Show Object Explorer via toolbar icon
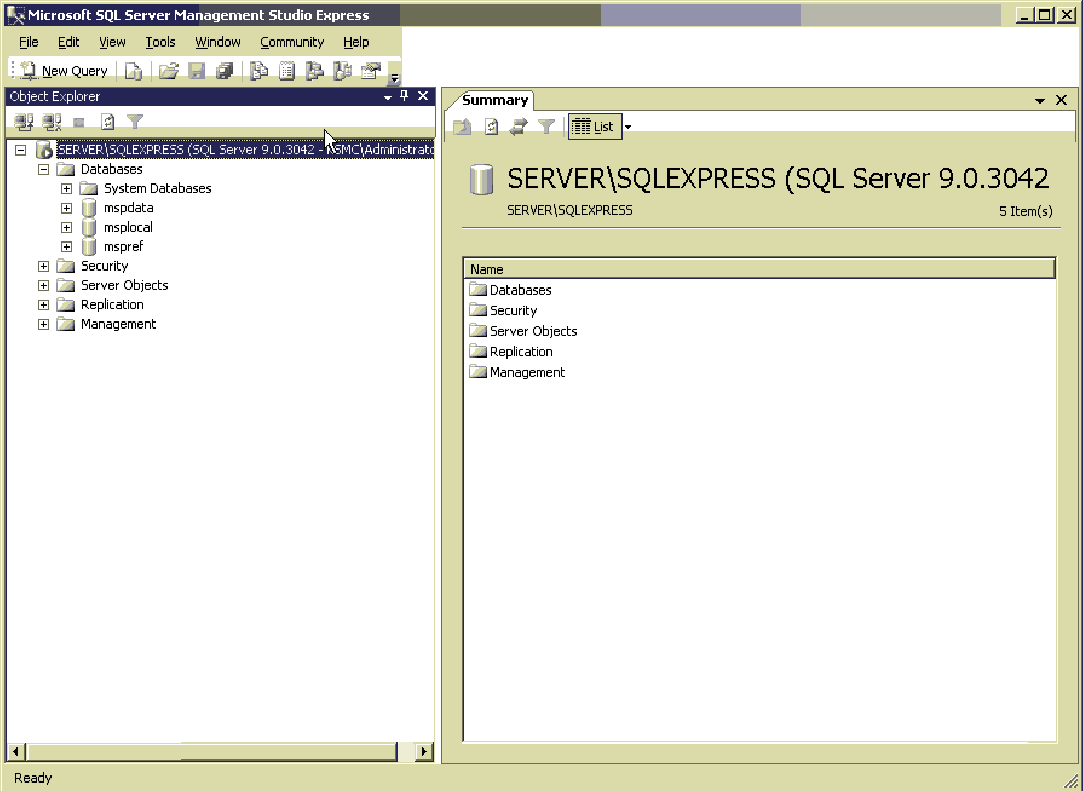 tap(315, 70)
